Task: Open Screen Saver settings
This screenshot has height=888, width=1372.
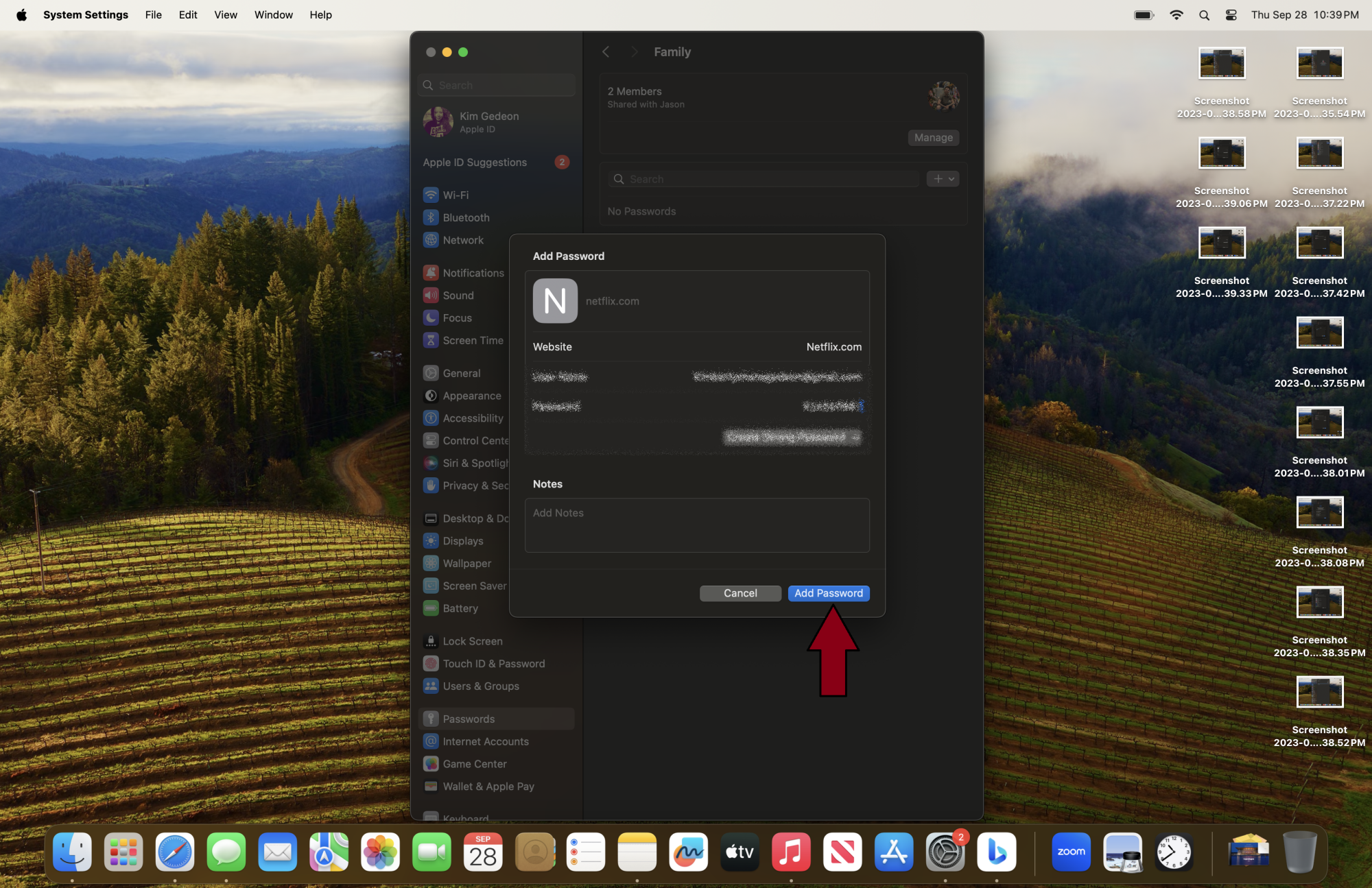Action: click(x=475, y=585)
